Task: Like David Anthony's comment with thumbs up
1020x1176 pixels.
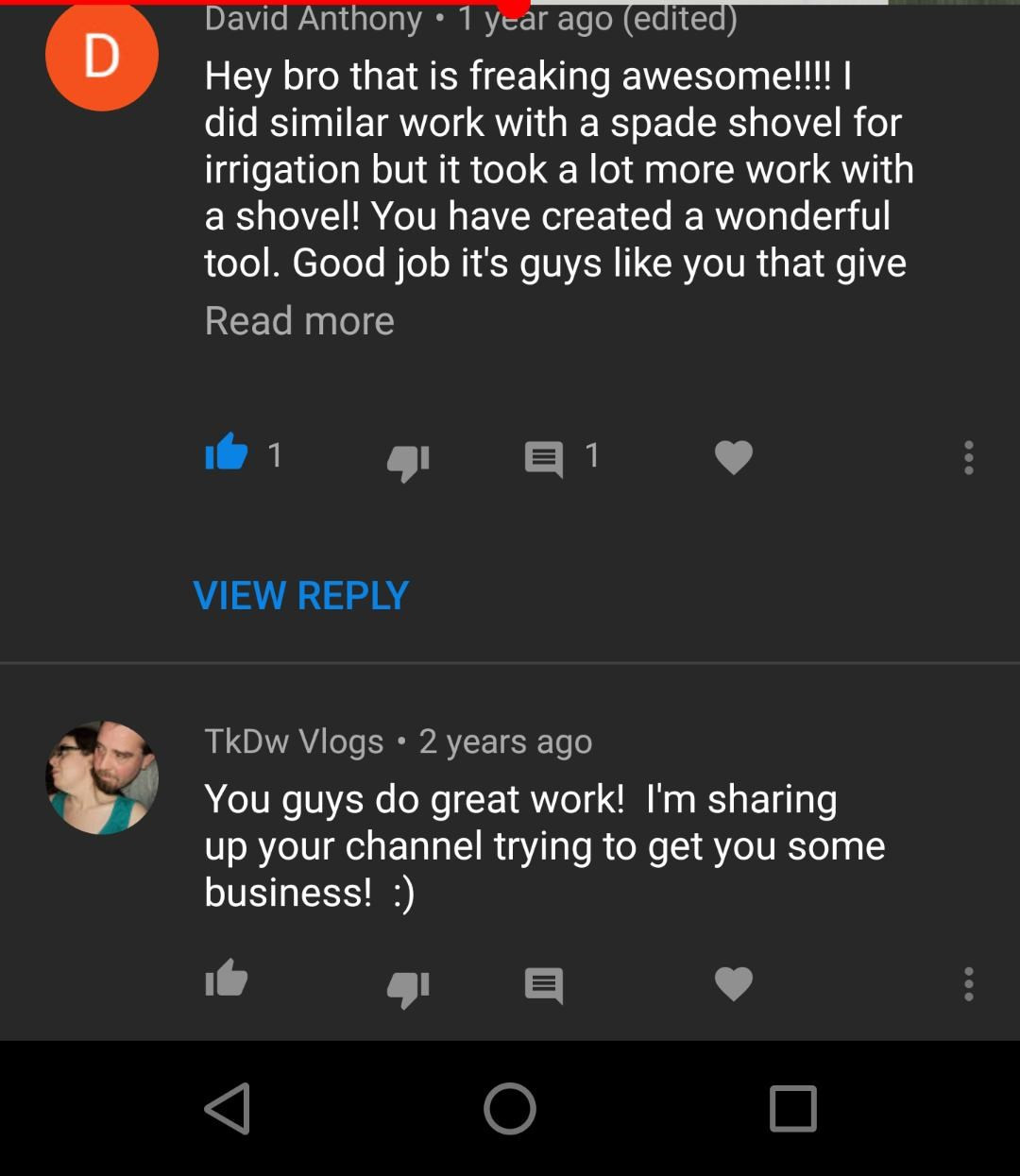Action: point(227,452)
